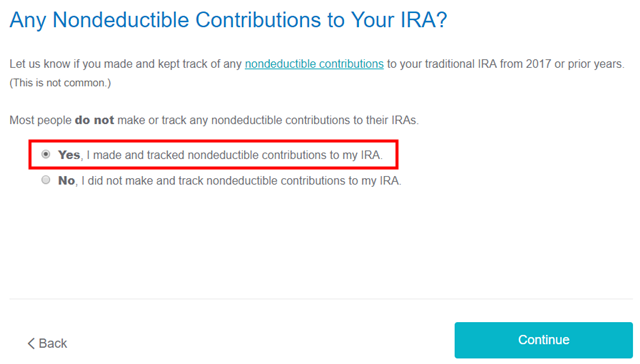This screenshot has width=640, height=364.
Task: Select the Yes radio button circle
Action: [46, 154]
